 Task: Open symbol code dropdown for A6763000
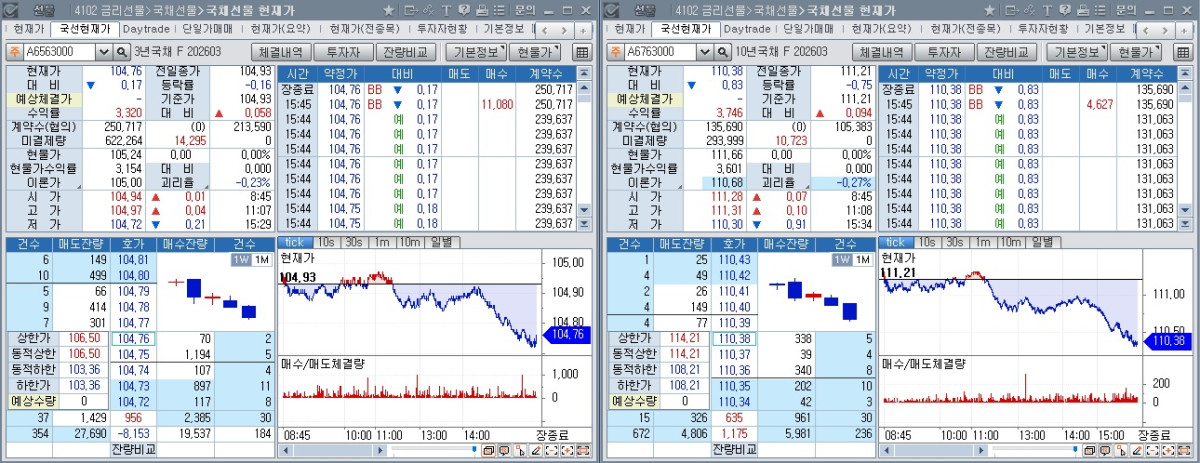pyautogui.click(x=703, y=51)
